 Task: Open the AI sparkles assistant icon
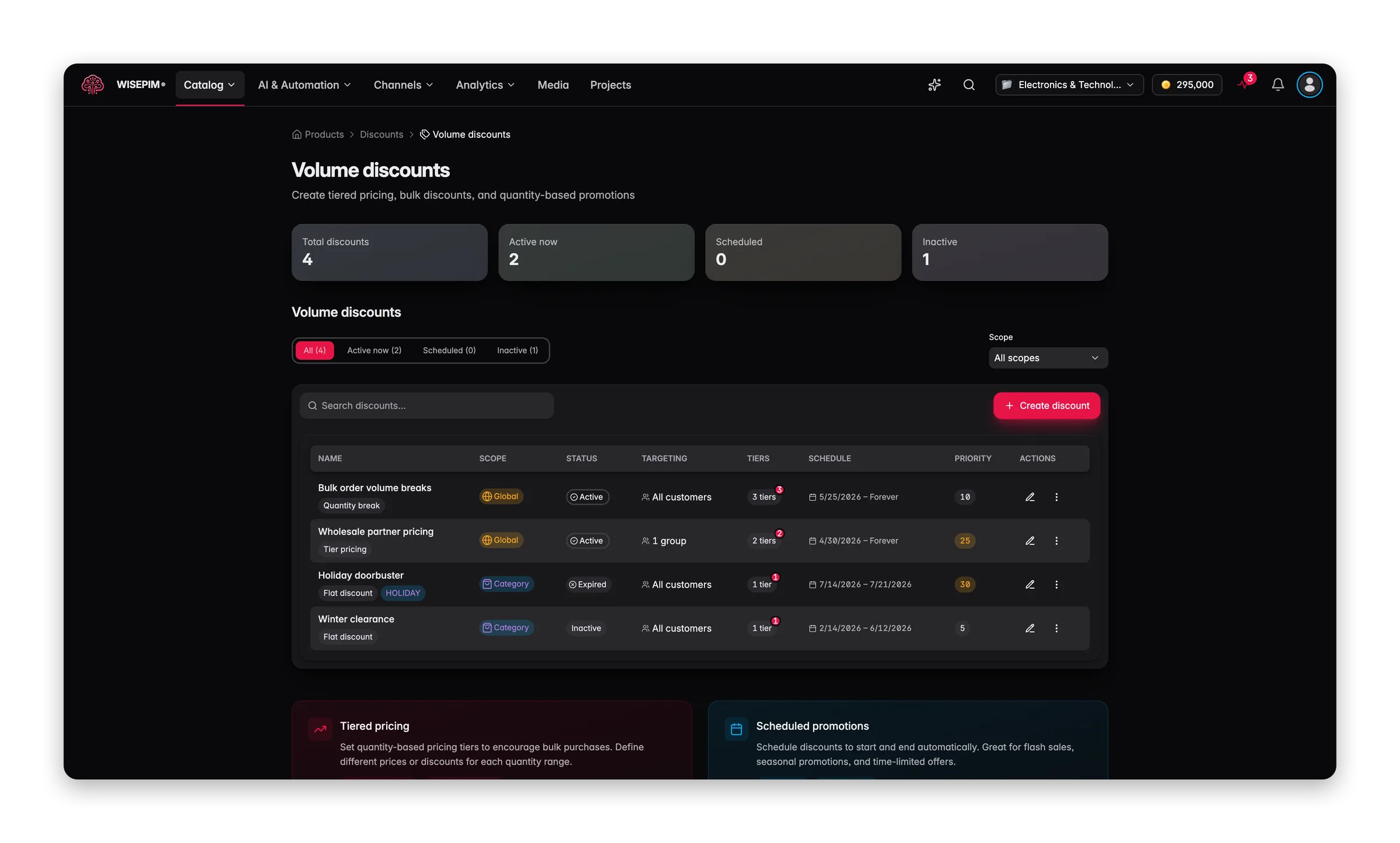tap(935, 85)
